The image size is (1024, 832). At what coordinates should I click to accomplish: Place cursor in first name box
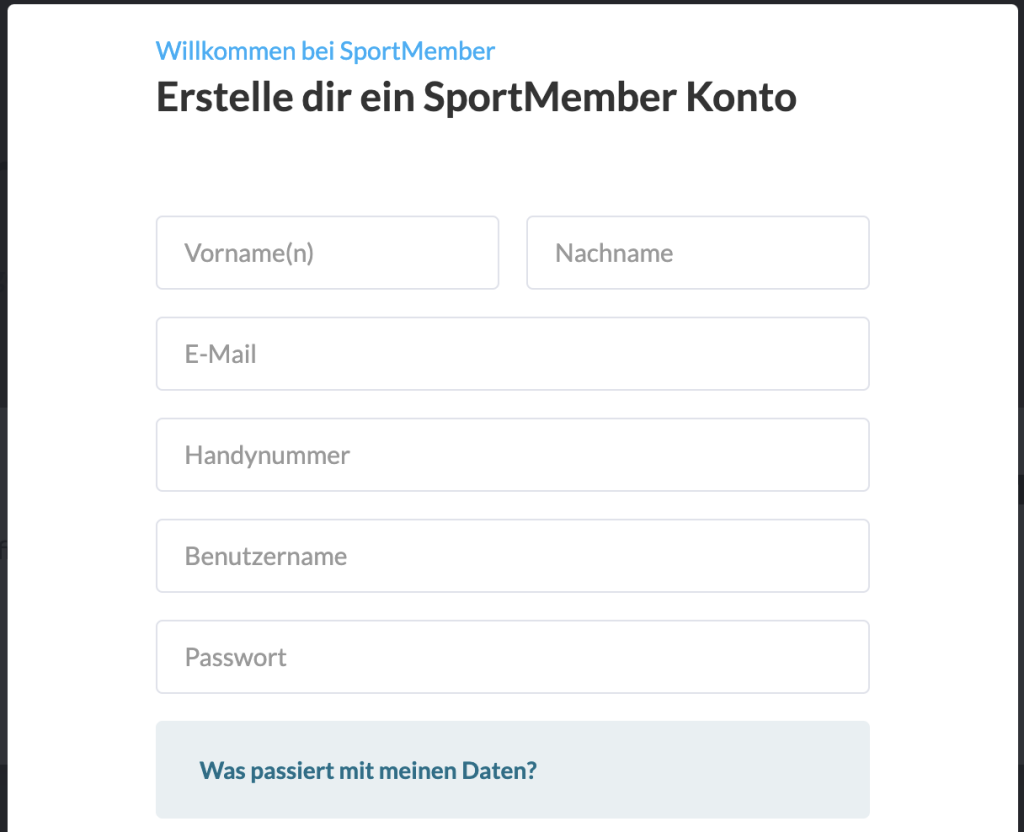327,253
